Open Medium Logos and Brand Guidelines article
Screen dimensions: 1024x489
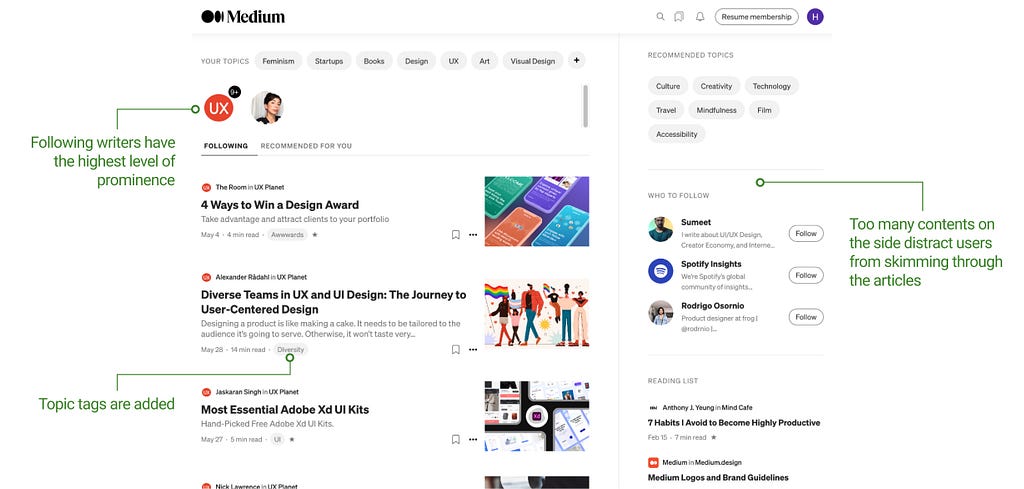click(718, 478)
